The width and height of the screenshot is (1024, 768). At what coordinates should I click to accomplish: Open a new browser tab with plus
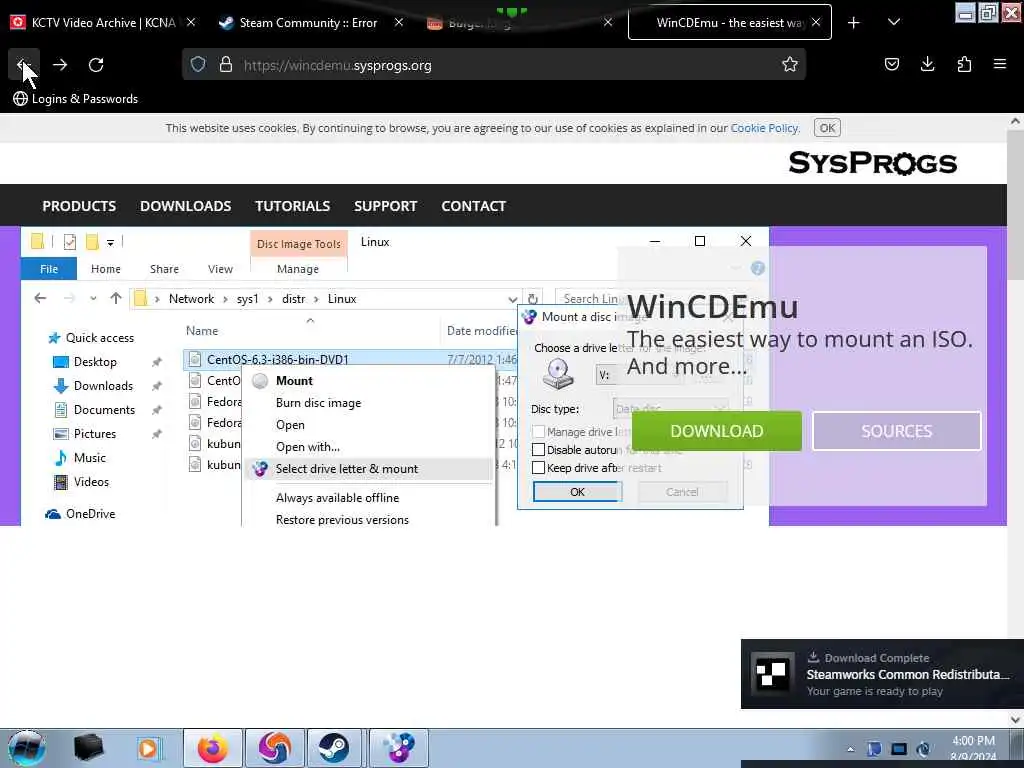(x=854, y=23)
